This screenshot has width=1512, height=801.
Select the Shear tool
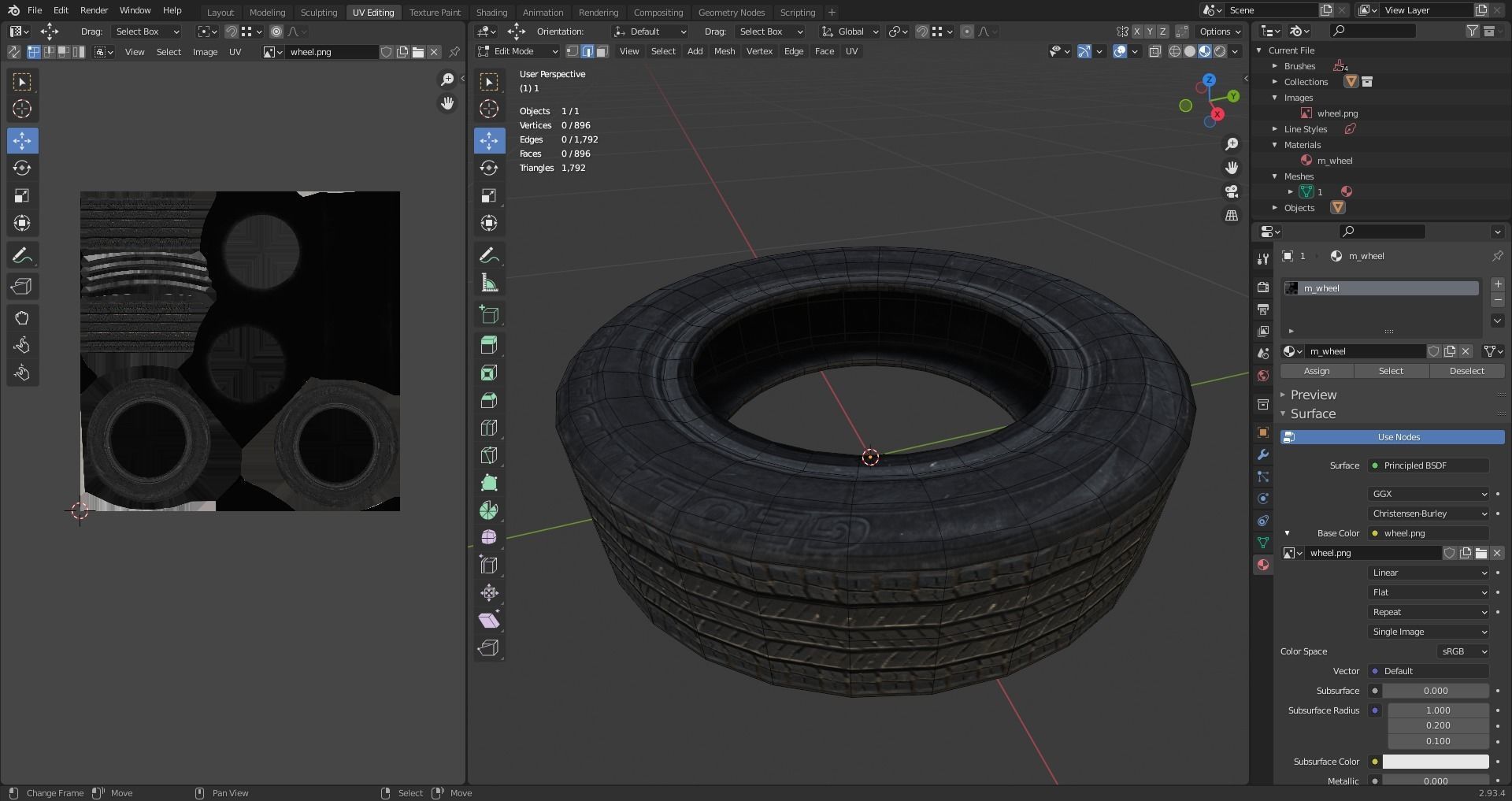click(x=489, y=620)
